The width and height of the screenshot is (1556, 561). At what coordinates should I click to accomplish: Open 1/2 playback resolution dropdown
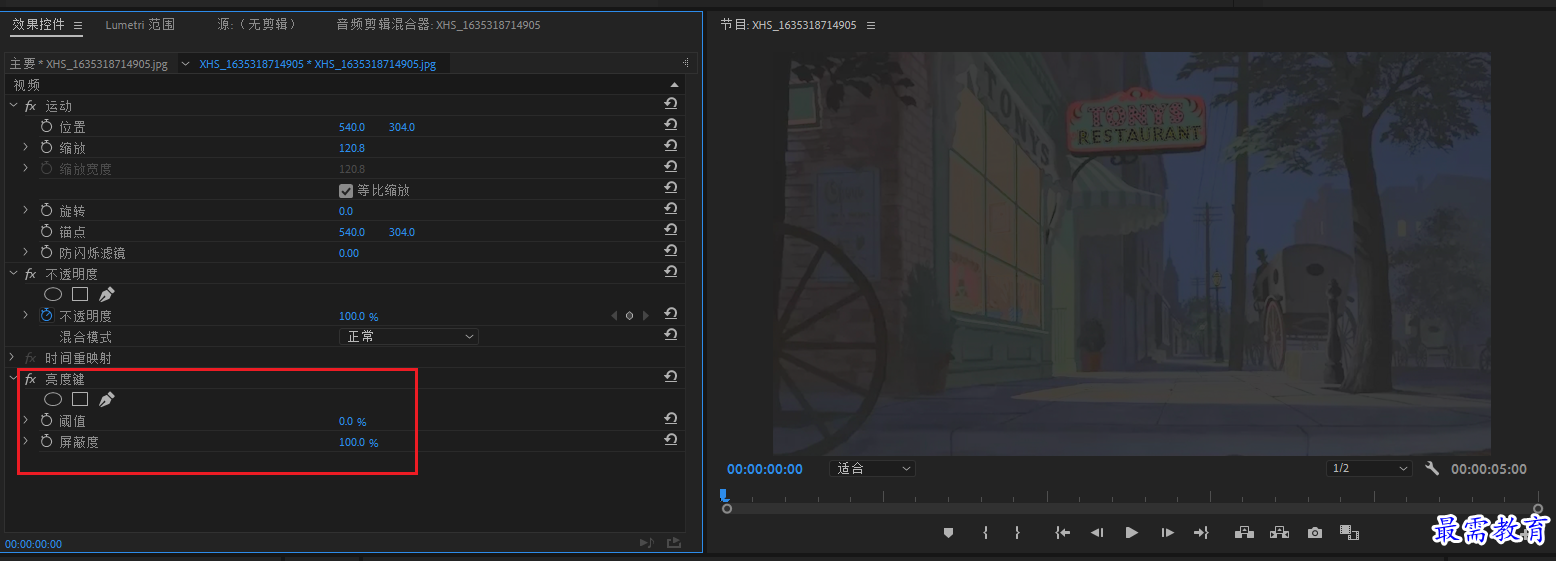pyautogui.click(x=1369, y=468)
